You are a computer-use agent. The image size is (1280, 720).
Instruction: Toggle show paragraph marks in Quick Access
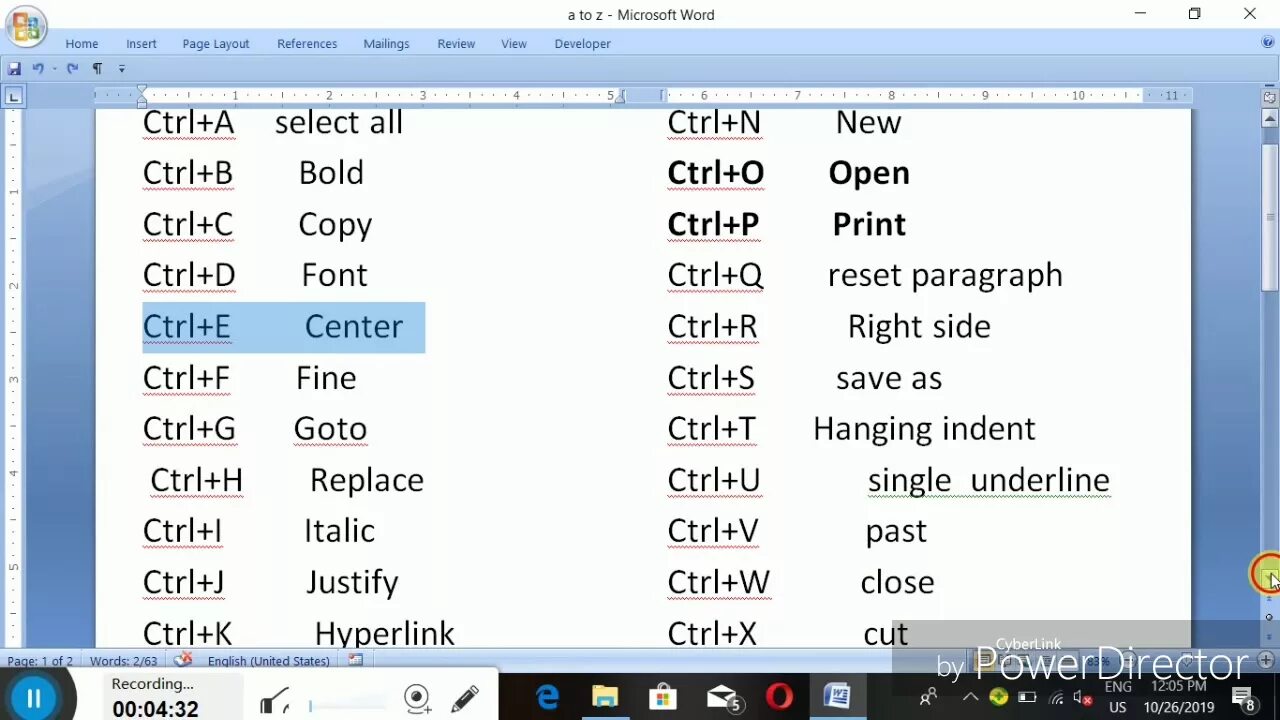coord(97,69)
